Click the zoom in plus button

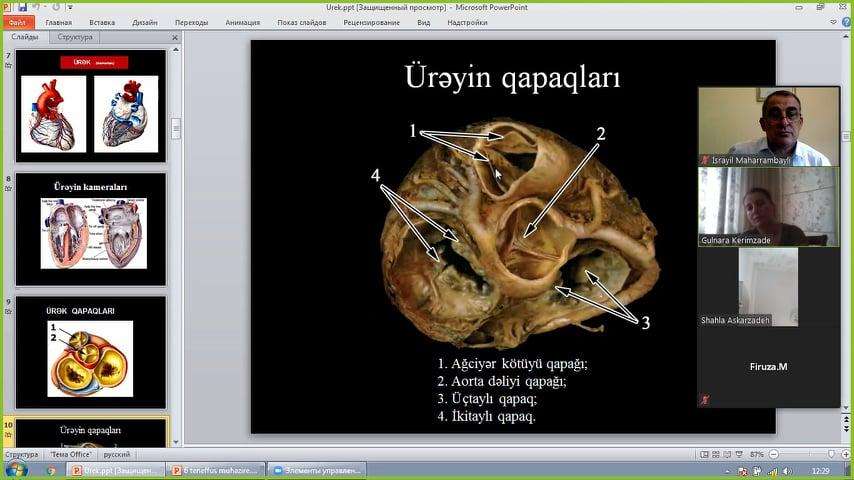click(x=845, y=454)
